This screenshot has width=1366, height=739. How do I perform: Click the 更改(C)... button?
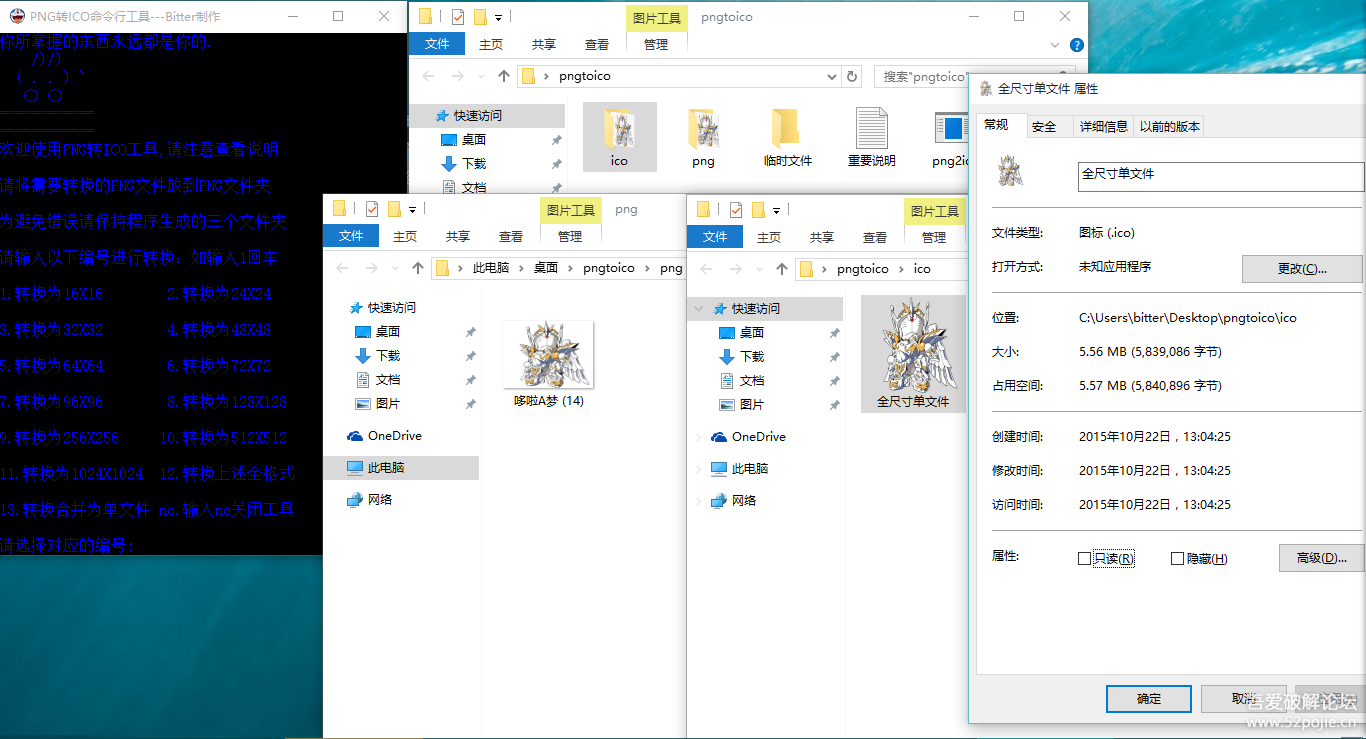[x=1302, y=269]
